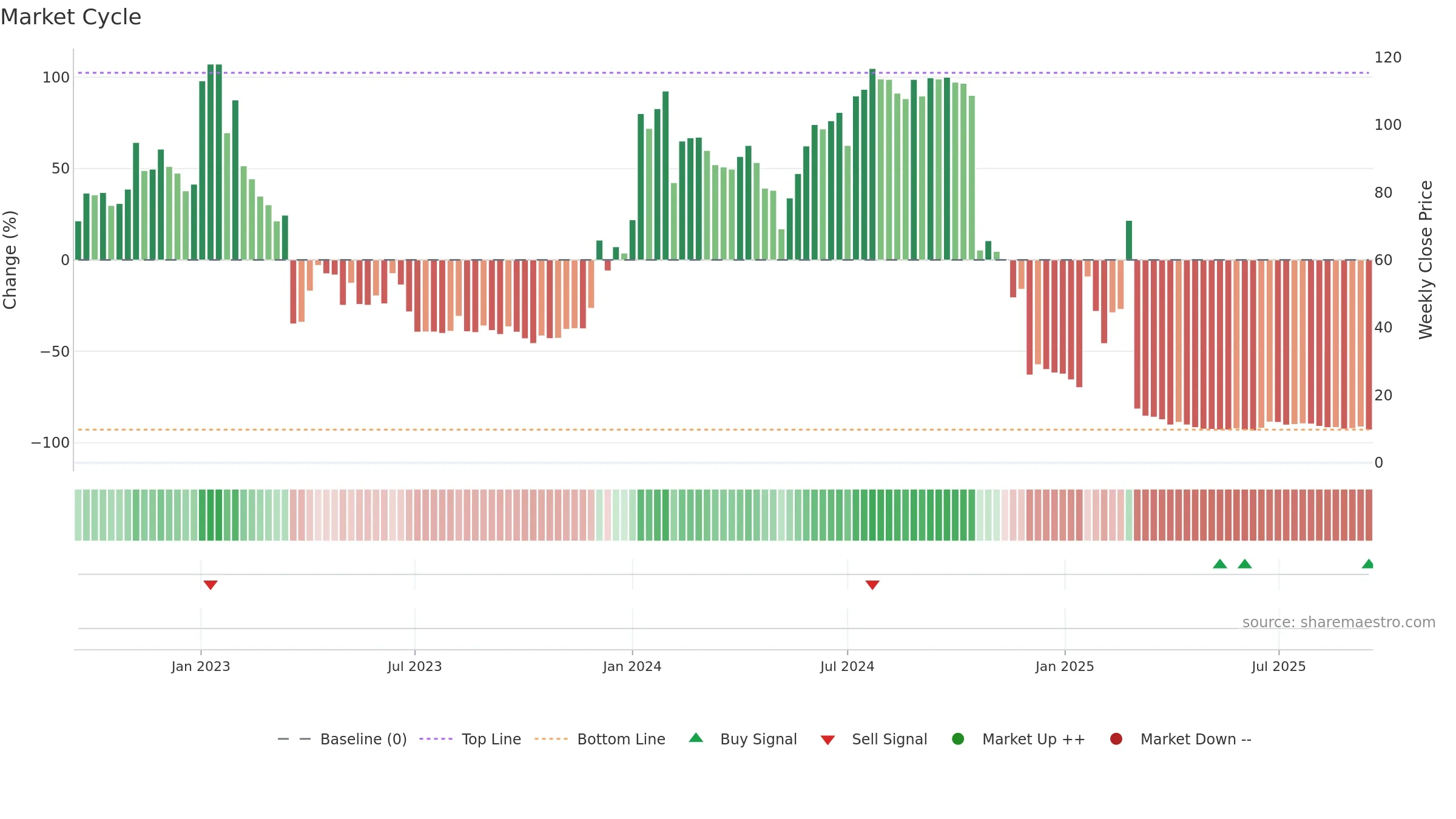
Task: Select the second buy signal marker before Jul 2025
Action: click(1245, 564)
